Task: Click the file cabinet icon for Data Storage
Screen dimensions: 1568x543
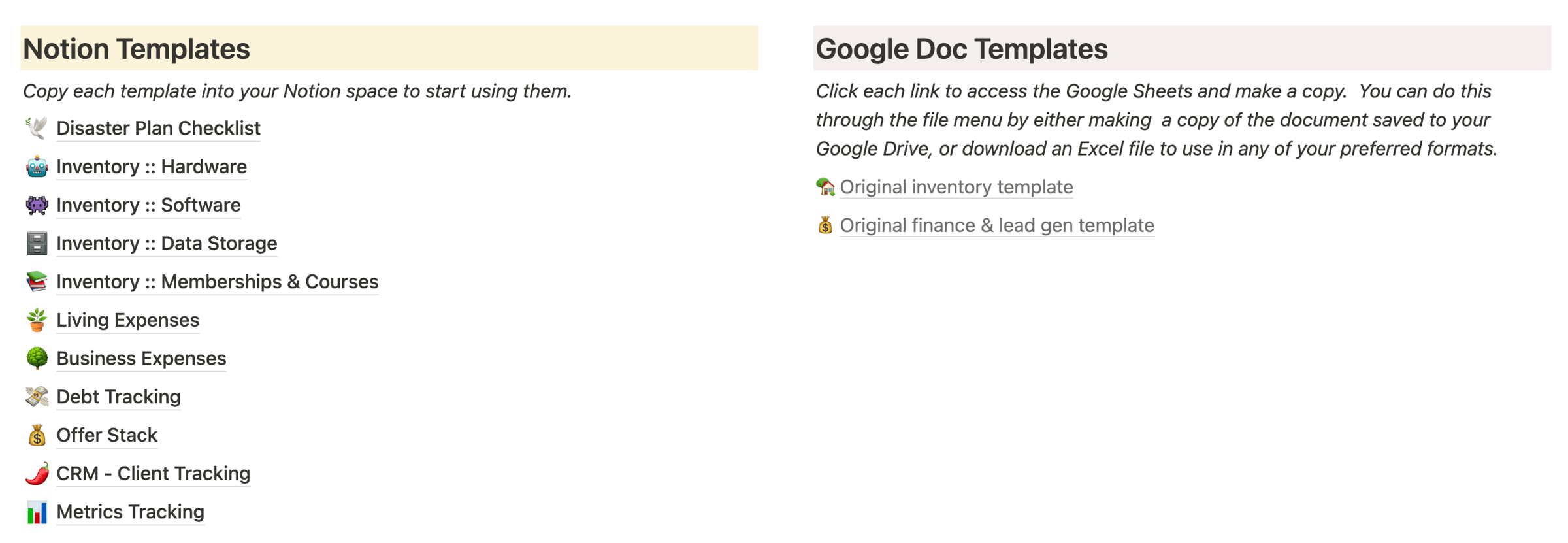Action: tap(37, 243)
